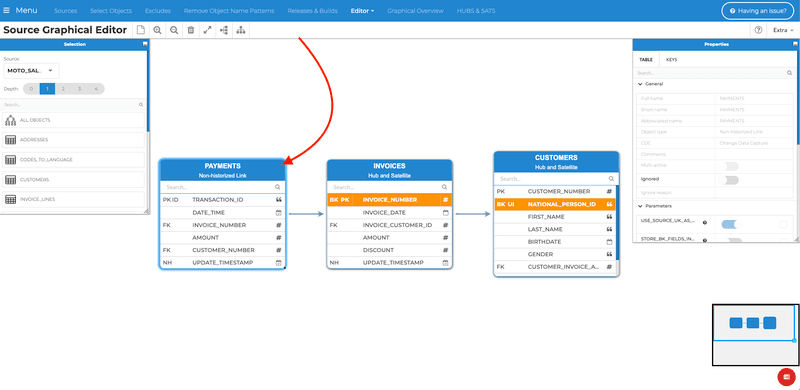Viewport: 800px width, 390px height.
Task: Click number type icon on CUSTOMER_NUMBER row in CUSTOMERS
Action: click(609, 191)
